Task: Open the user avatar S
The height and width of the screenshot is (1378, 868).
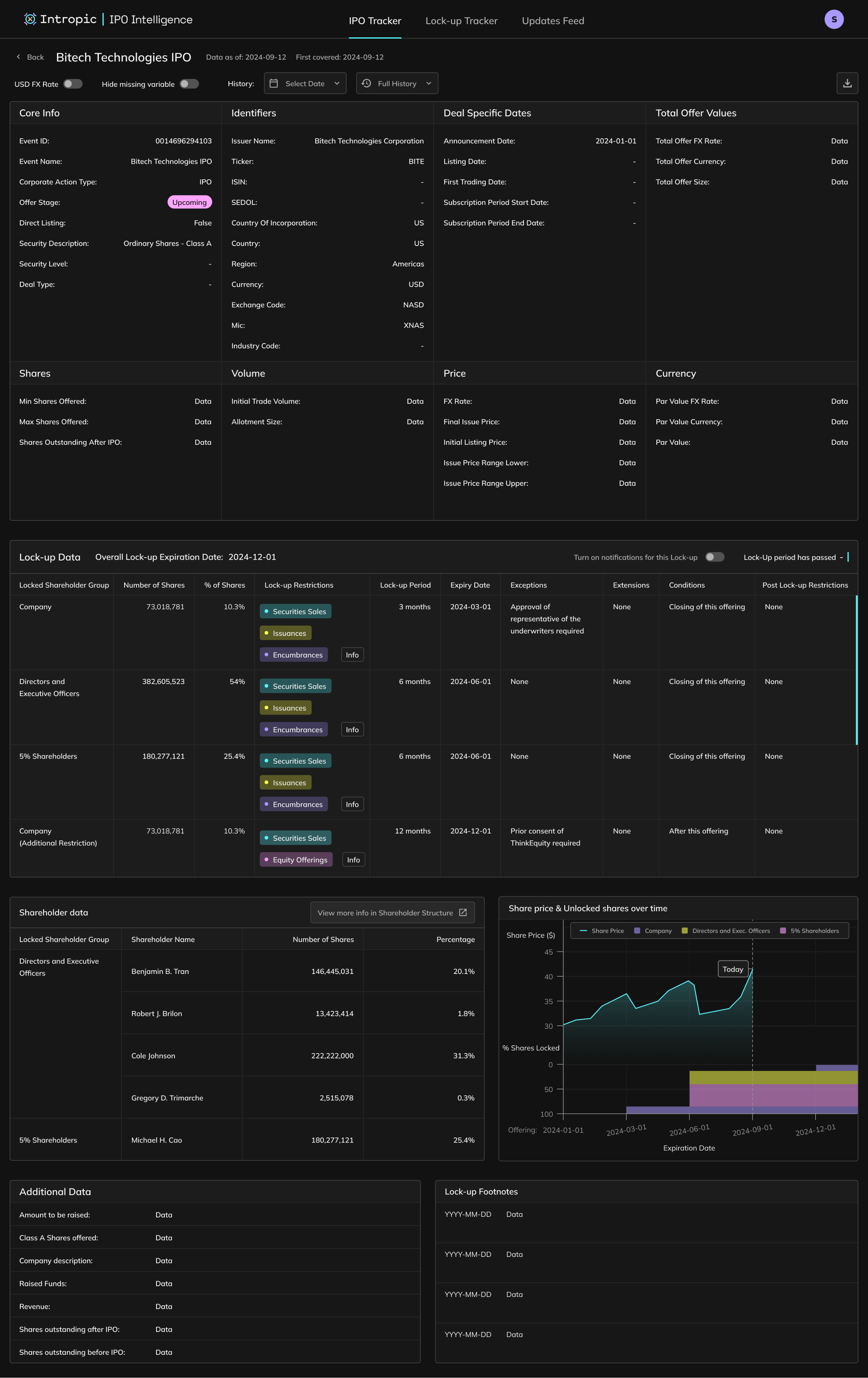Action: 834,20
